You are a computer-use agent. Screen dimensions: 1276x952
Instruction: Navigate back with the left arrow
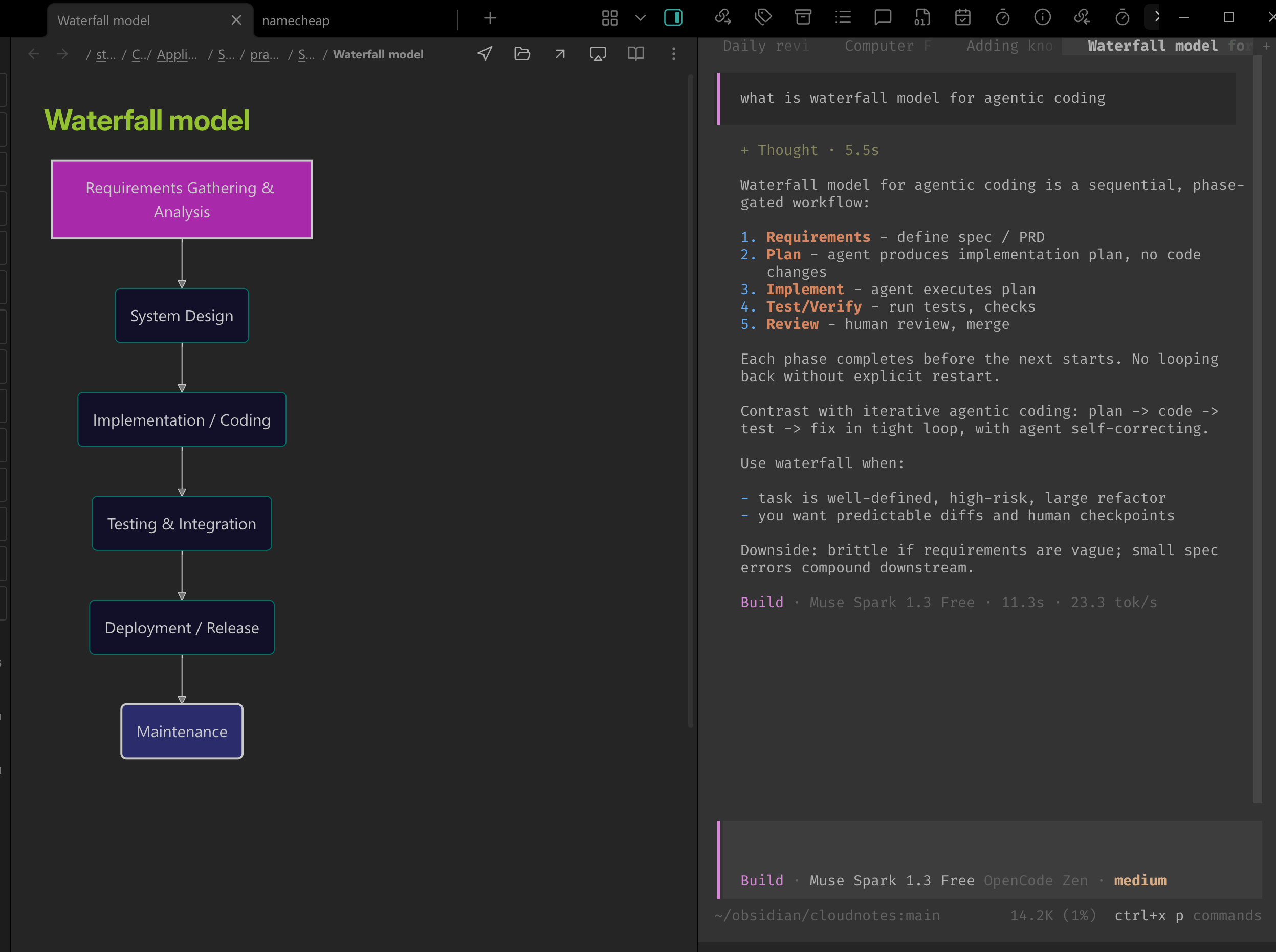pos(33,54)
